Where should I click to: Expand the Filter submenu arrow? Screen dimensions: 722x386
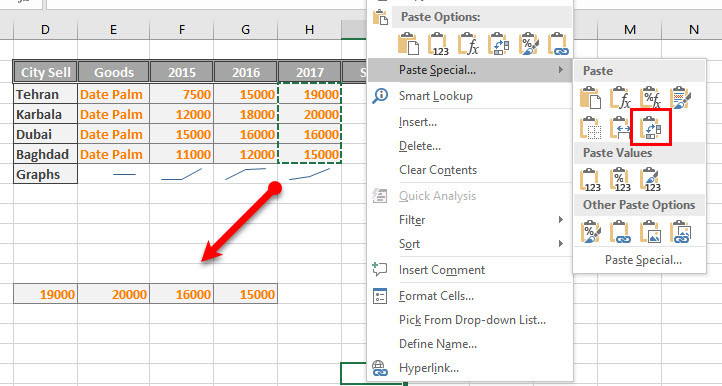click(560, 220)
